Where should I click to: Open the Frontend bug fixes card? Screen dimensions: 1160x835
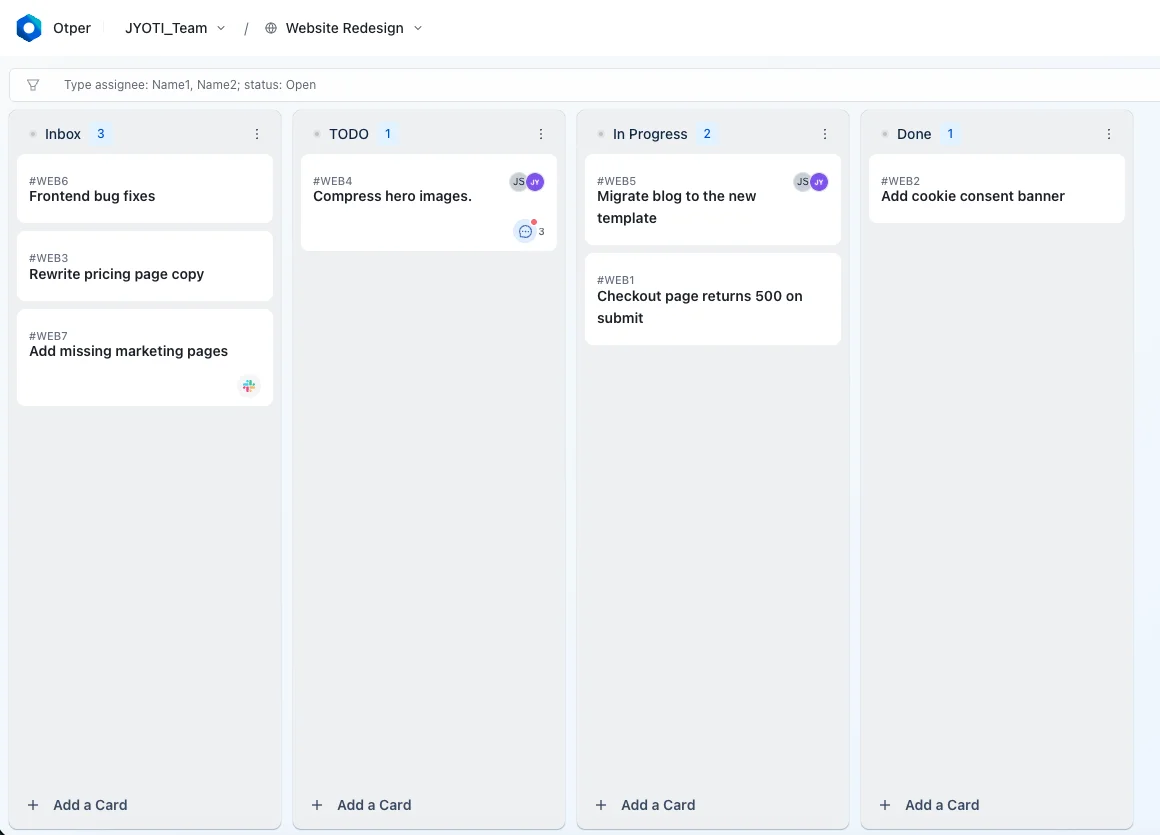(145, 189)
